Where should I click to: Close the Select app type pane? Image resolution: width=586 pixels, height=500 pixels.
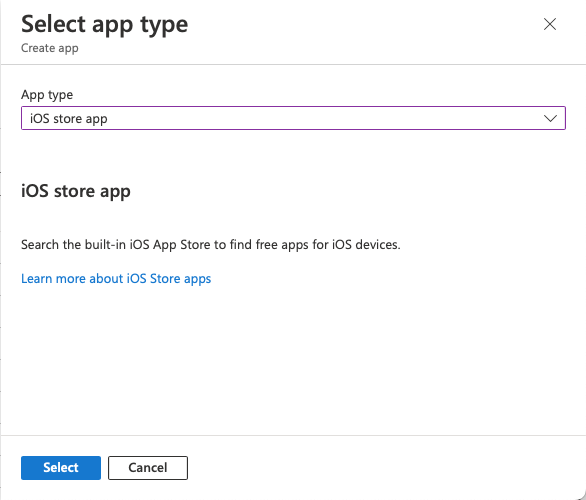[x=550, y=24]
